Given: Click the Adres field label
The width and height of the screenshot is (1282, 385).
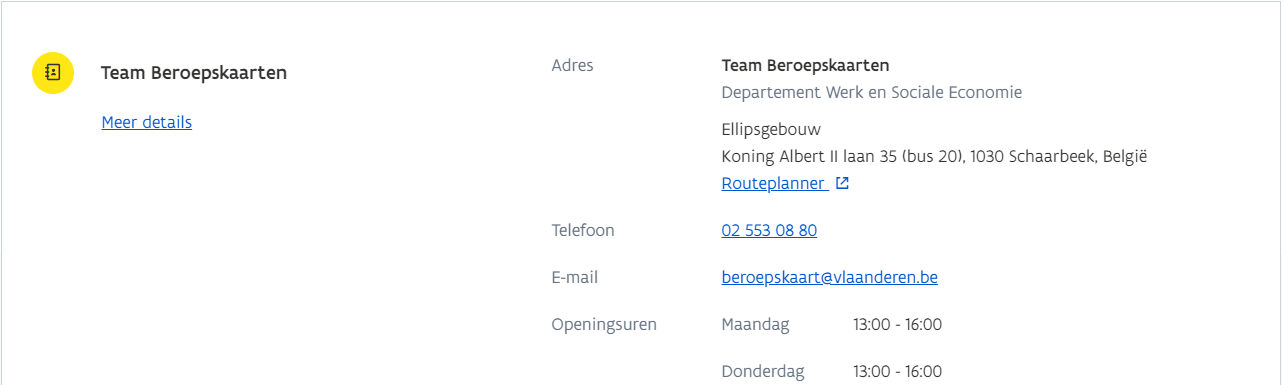Looking at the screenshot, I should [572, 66].
